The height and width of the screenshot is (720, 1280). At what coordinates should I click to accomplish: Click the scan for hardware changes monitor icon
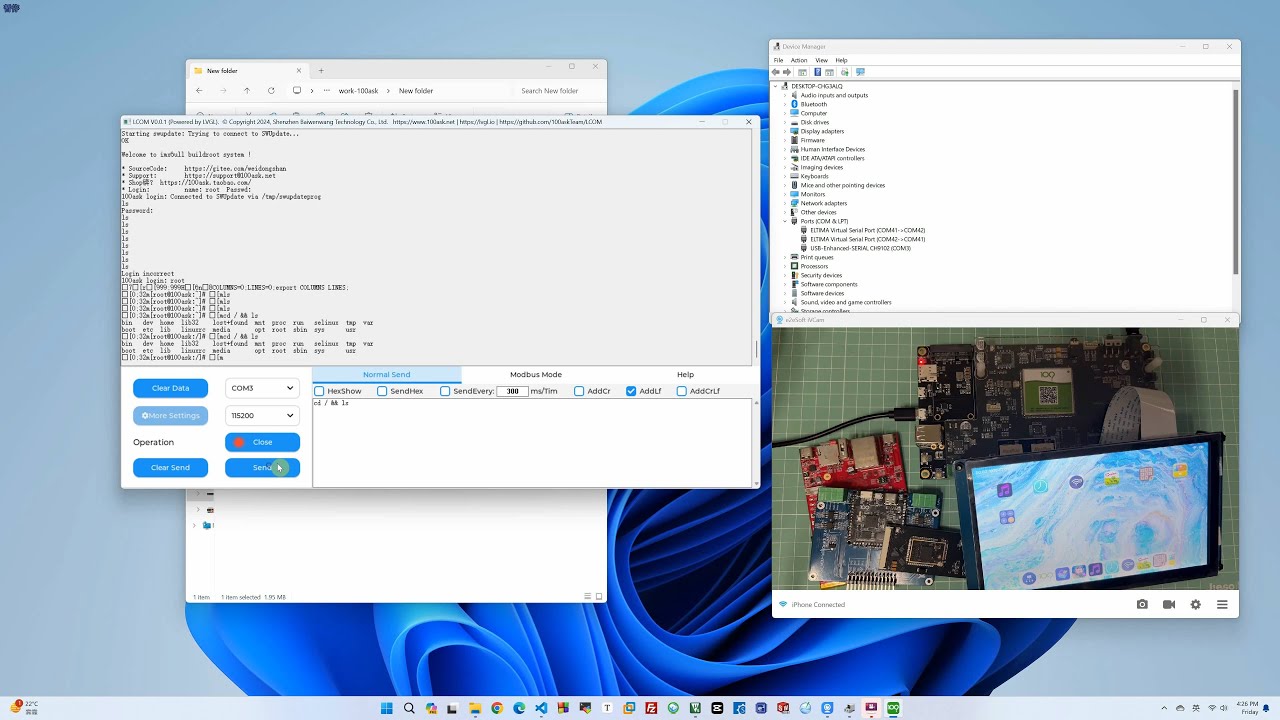tap(860, 72)
